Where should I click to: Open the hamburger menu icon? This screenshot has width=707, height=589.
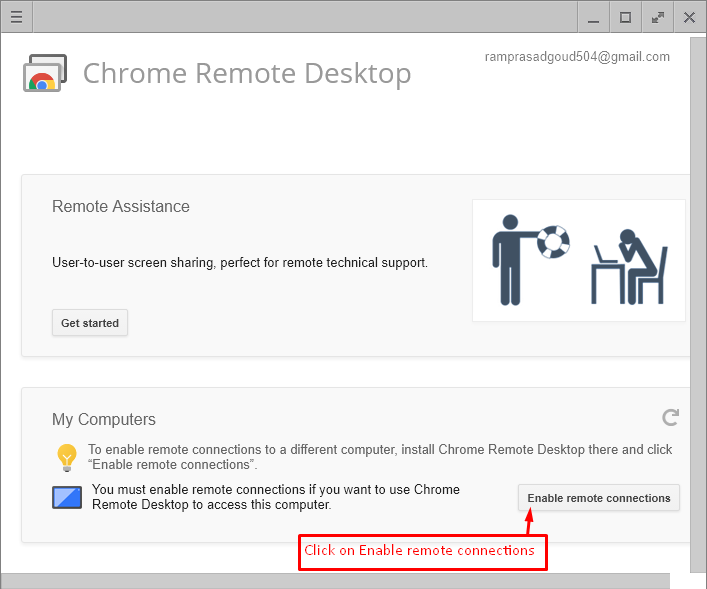coord(17,17)
